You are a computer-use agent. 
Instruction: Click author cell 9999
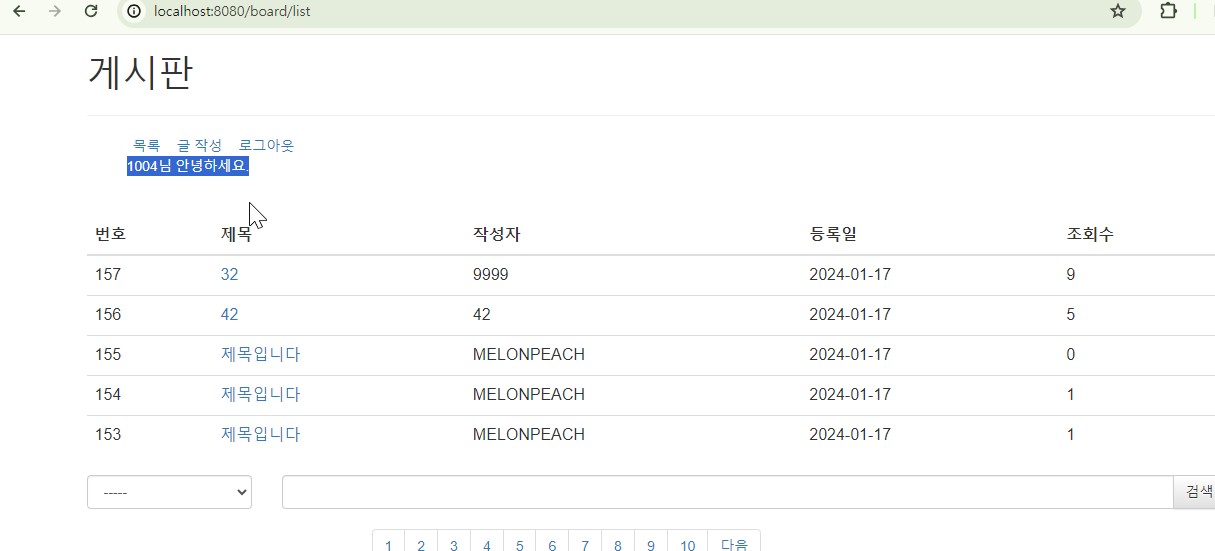coord(491,274)
